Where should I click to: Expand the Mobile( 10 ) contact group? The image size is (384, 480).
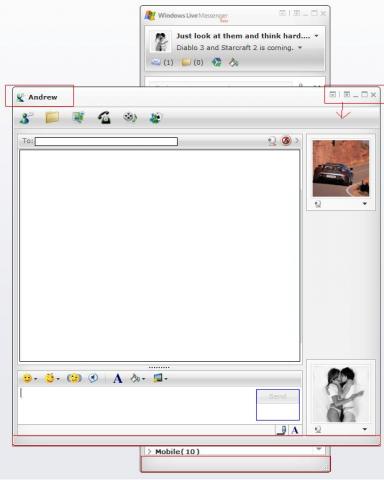tap(149, 452)
